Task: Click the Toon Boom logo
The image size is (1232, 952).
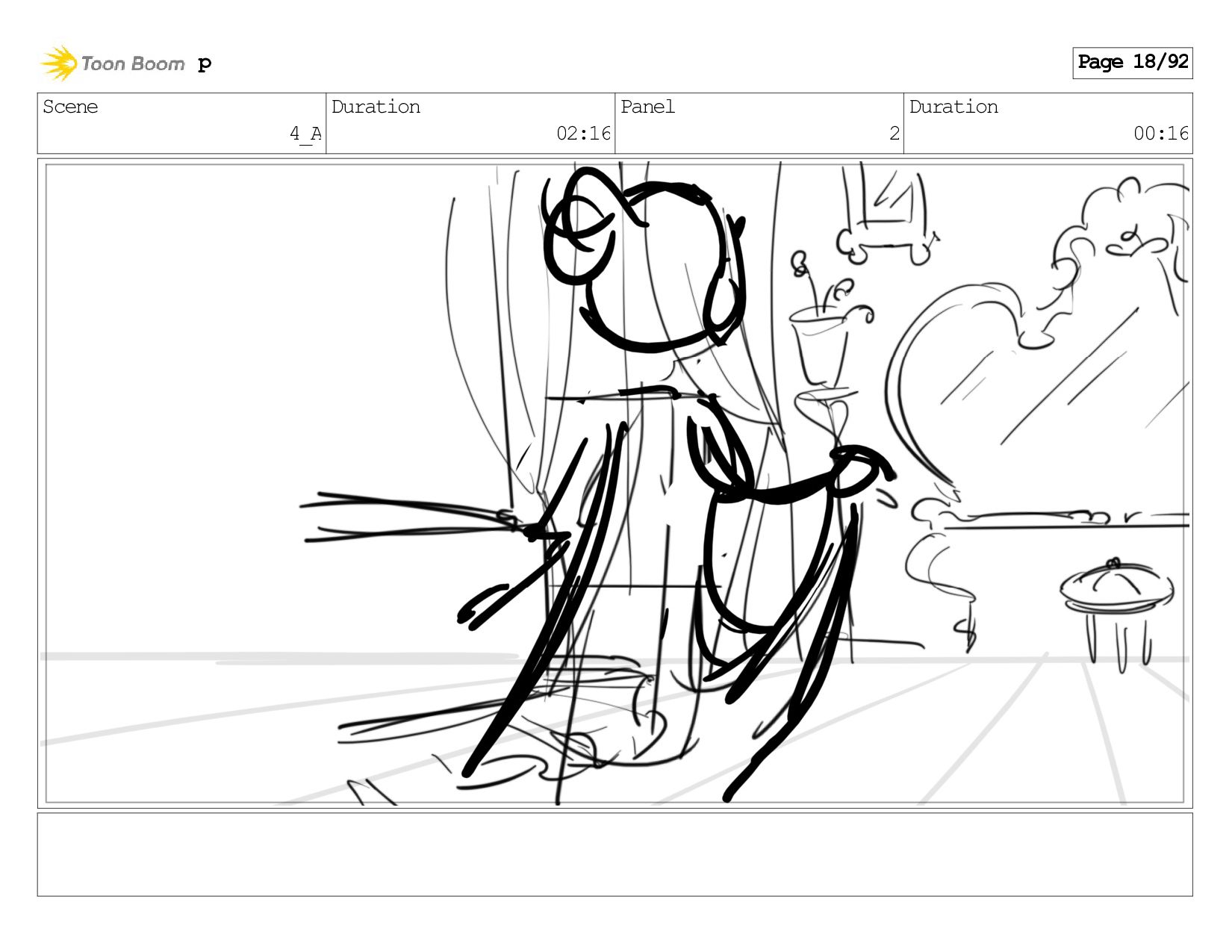Action: click(x=112, y=63)
